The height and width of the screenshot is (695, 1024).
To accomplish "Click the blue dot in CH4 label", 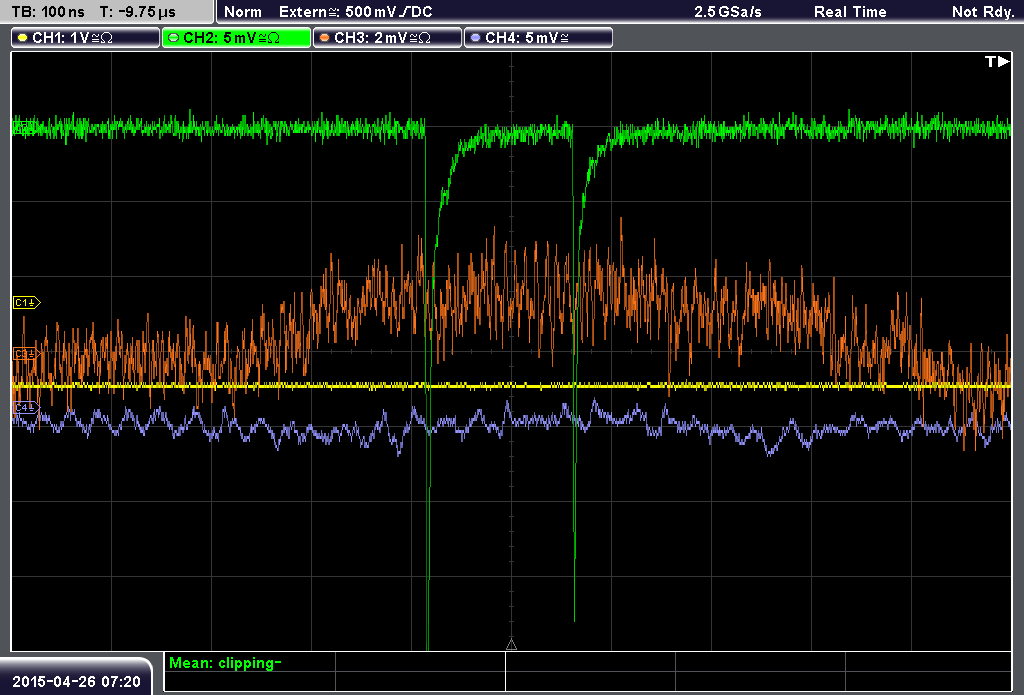I will point(475,38).
